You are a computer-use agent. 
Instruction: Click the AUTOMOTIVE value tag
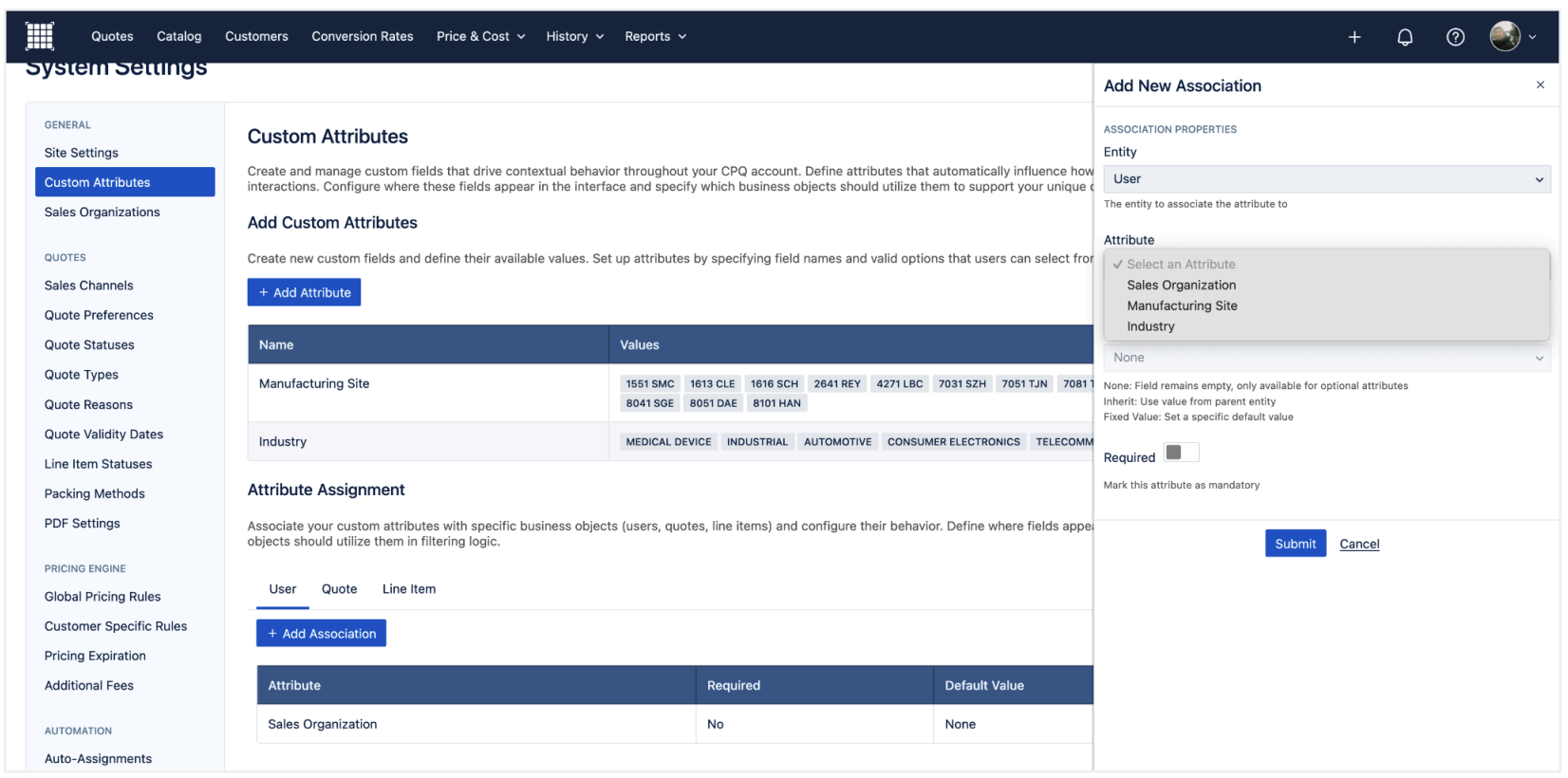click(838, 442)
